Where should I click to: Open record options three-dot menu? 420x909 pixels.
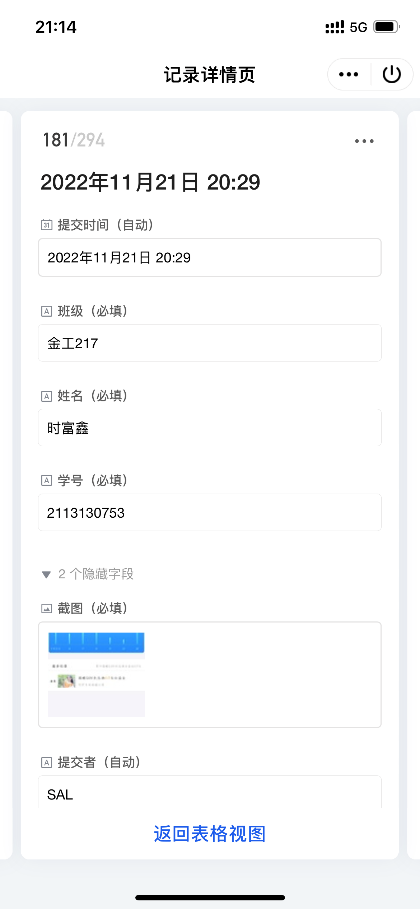pyautogui.click(x=364, y=141)
